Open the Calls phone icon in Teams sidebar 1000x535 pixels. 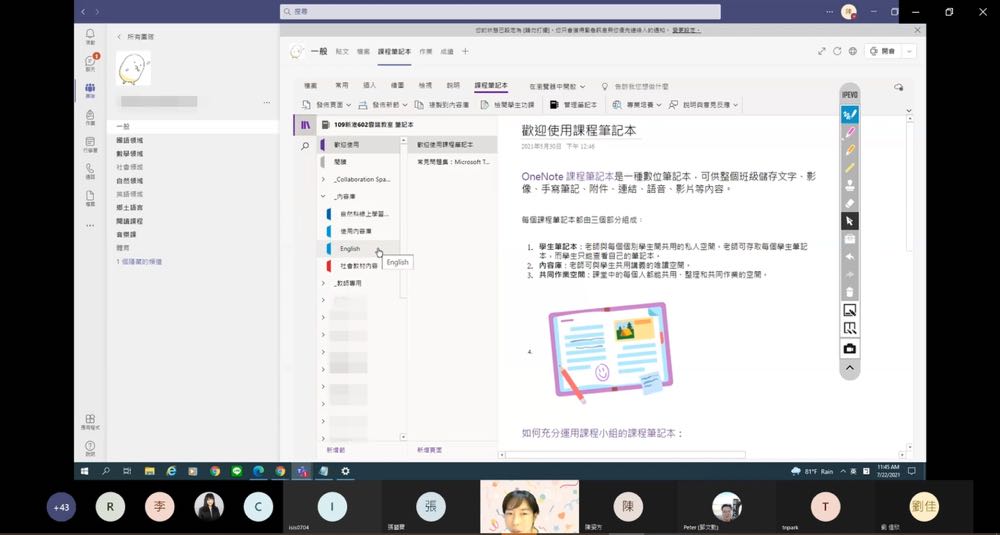click(91, 171)
